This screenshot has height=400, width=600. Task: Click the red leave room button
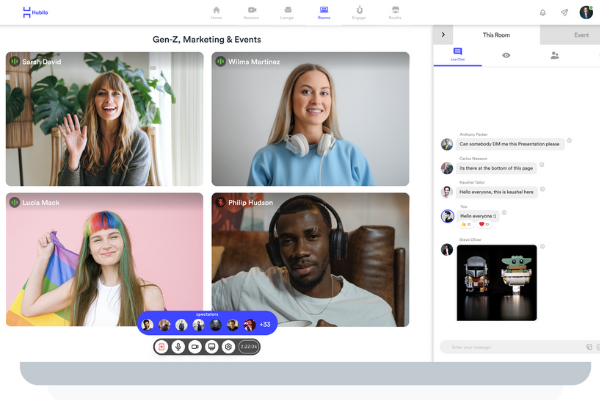(x=161, y=347)
